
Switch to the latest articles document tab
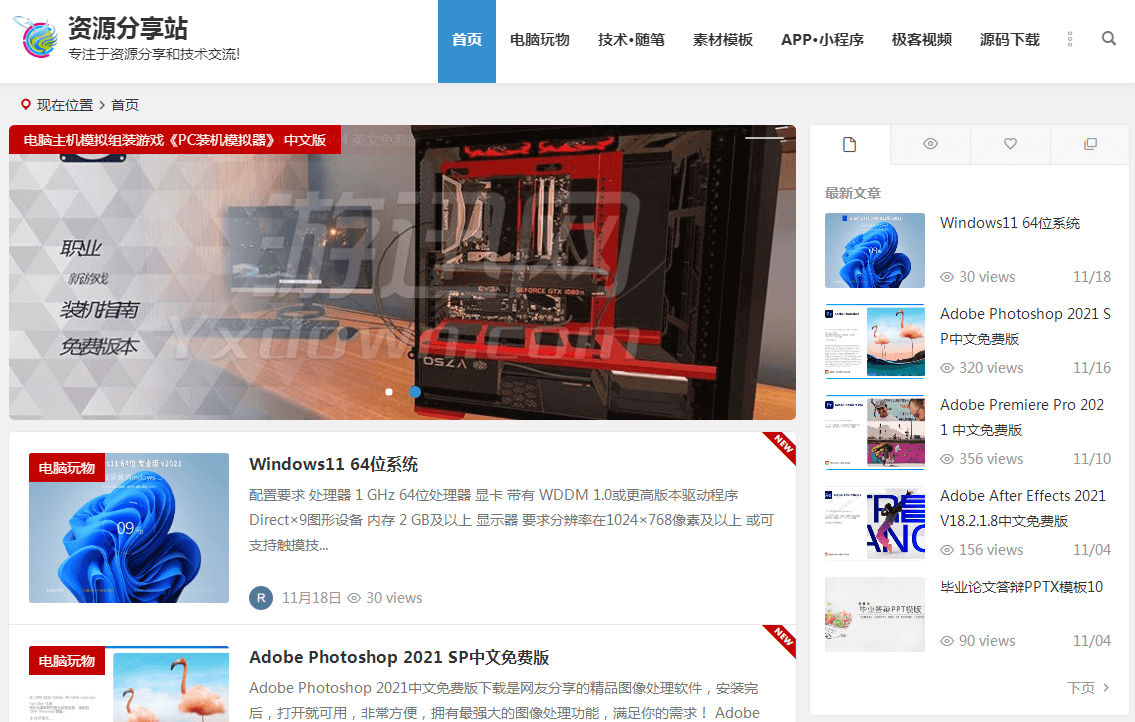point(850,145)
